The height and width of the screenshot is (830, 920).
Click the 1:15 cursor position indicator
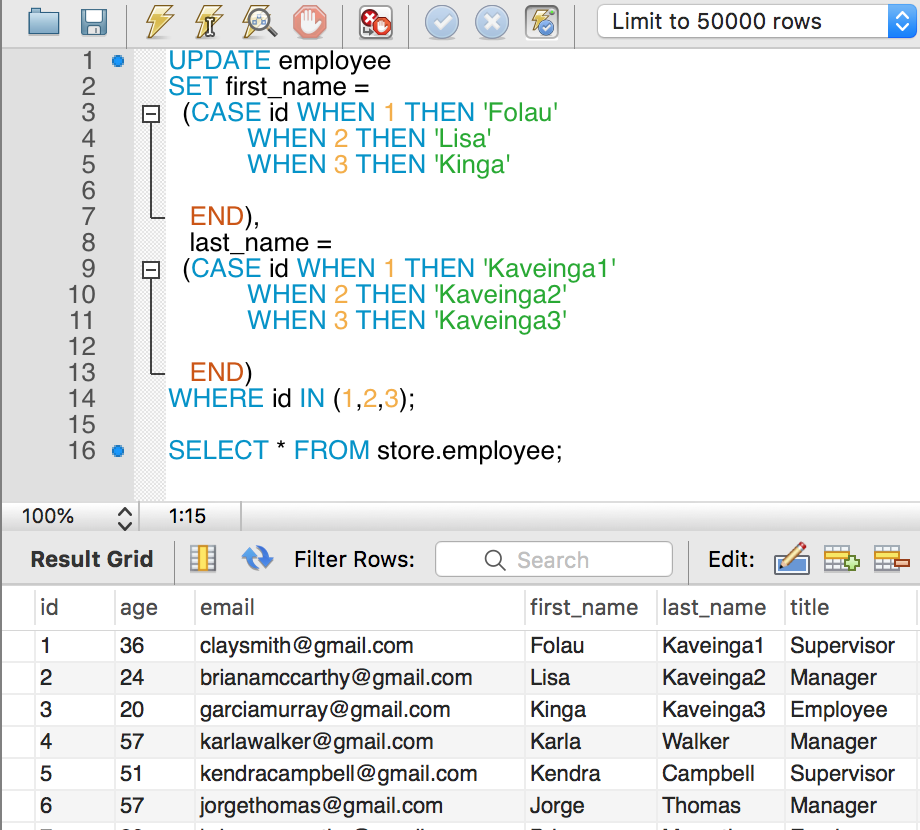[187, 516]
